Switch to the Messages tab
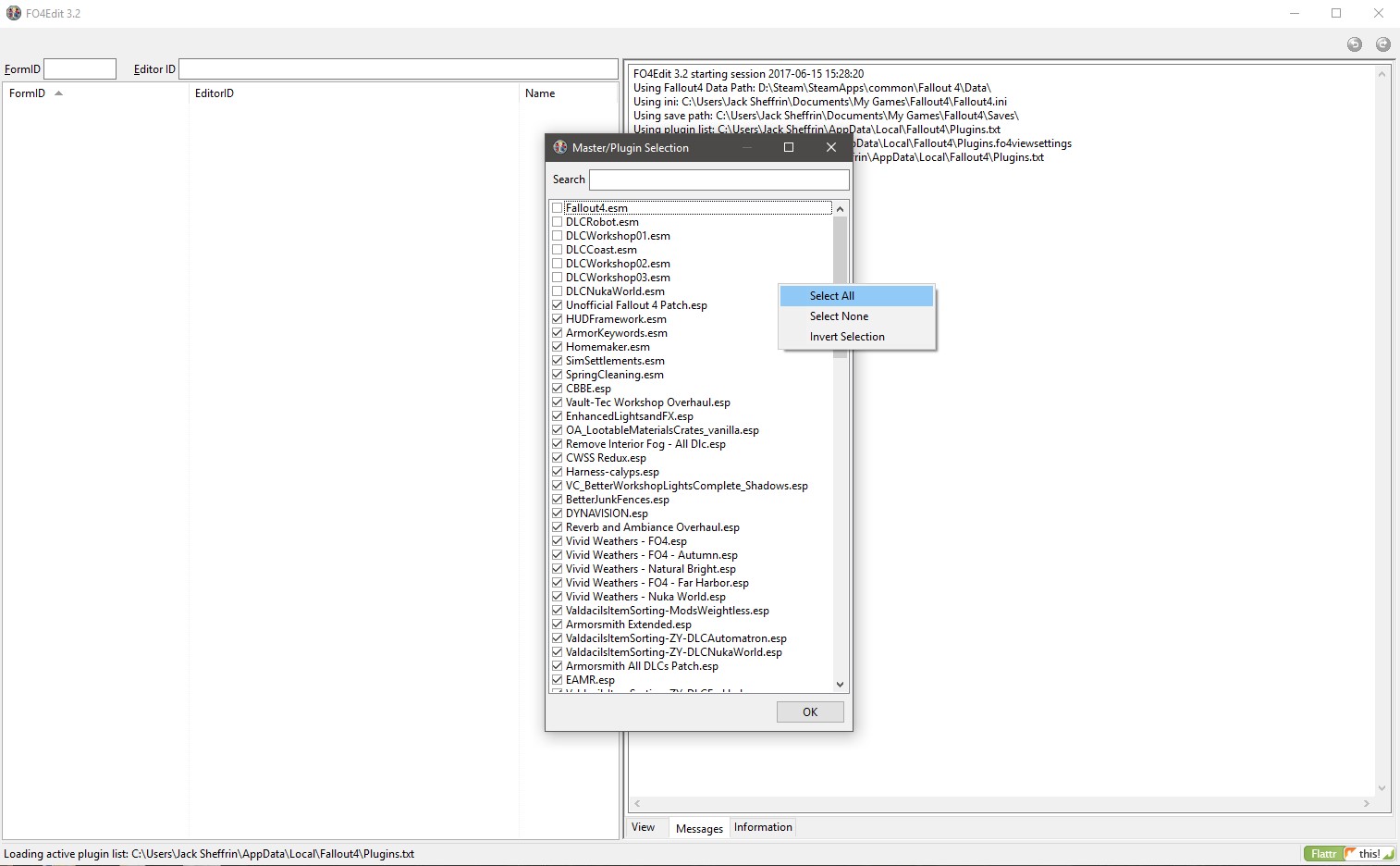Viewport: 1400px width, 866px height. 699,828
